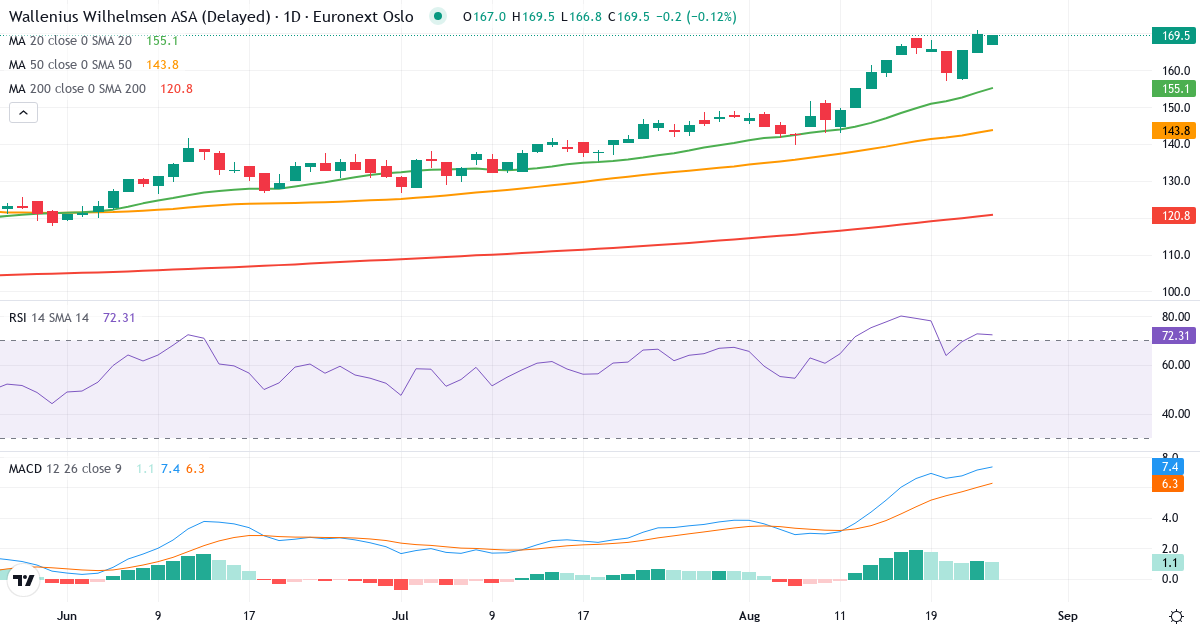The width and height of the screenshot is (1200, 630).
Task: Click the 60.00 RSI axis label
Action: [1176, 365]
